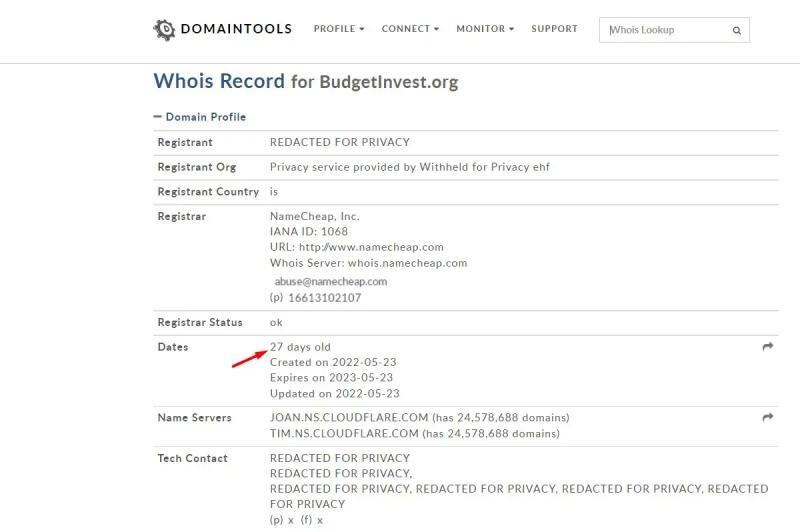Click the DomainTools gear logo
The image size is (800, 532).
164,30
